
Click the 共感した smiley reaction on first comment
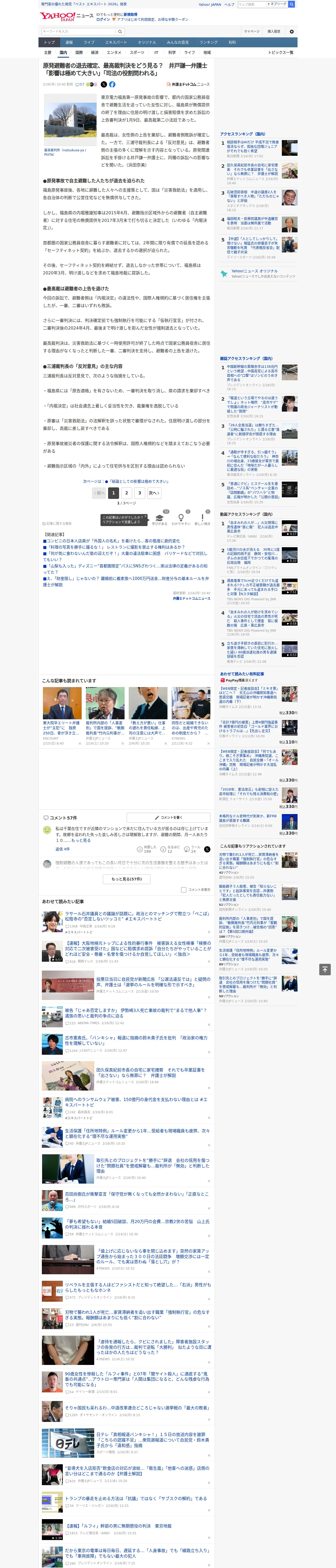147,849
